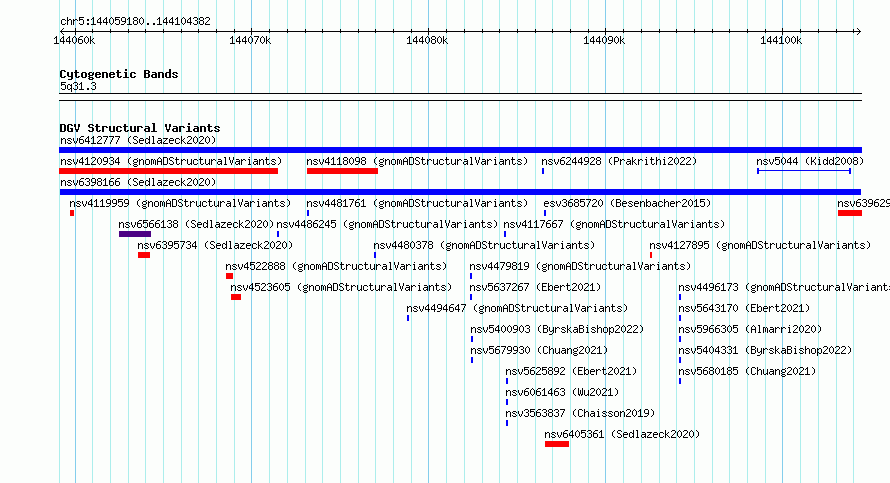Select the nsv4496173 variant label
890x483 pixels.
tap(784, 287)
